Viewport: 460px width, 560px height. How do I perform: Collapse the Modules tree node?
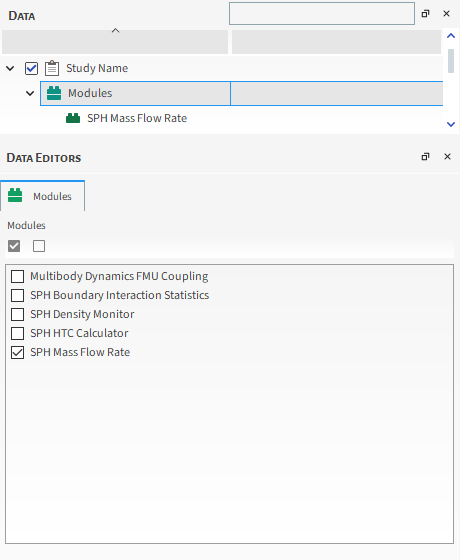[30, 94]
